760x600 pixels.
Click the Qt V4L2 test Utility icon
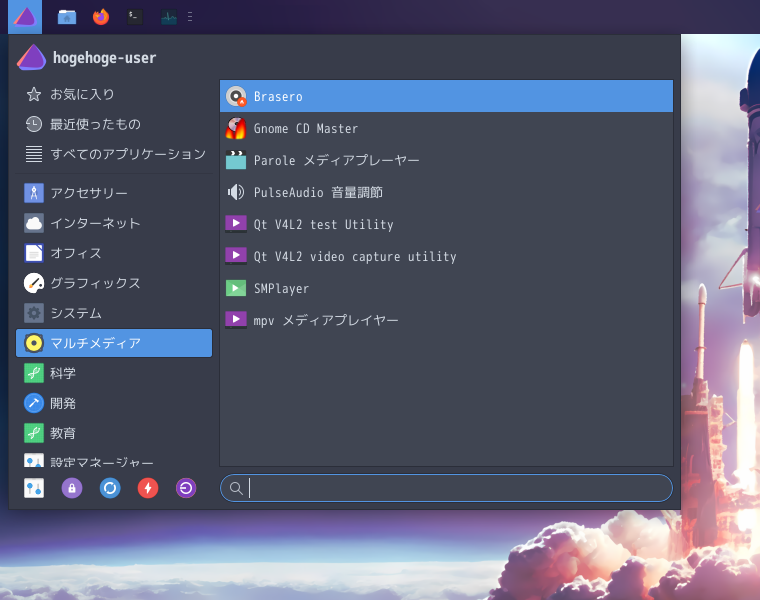[236, 224]
